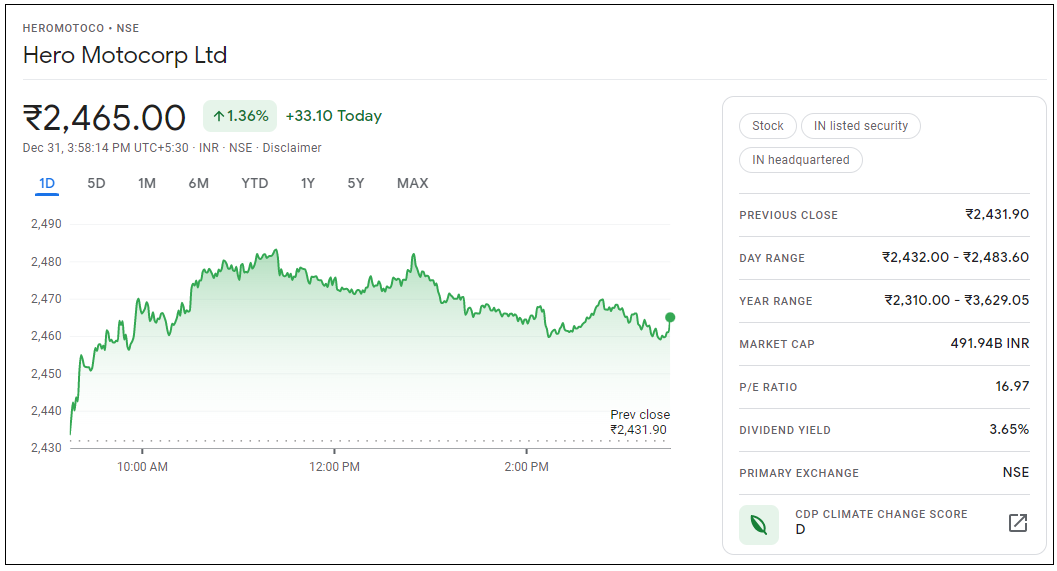Click the PREVIOUS CLOSE row label
1057x571 pixels.
pyautogui.click(x=789, y=215)
